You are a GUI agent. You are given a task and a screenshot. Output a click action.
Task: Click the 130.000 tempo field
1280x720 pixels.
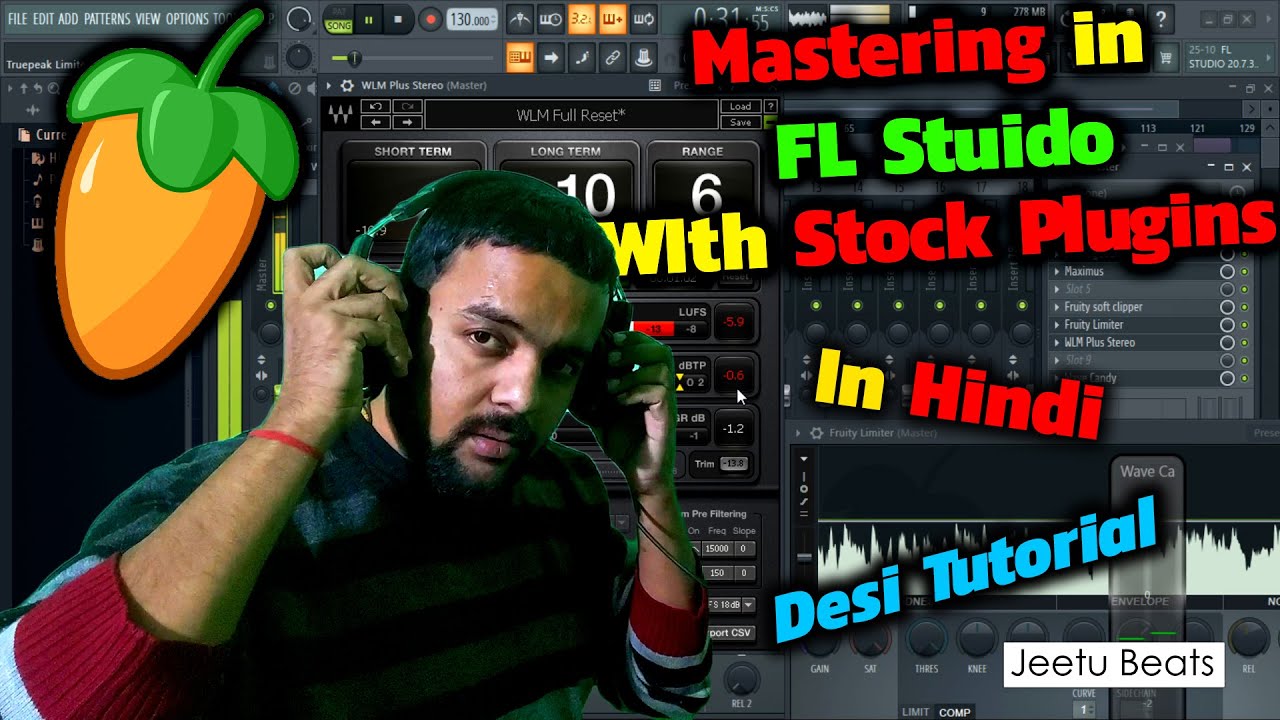[x=471, y=19]
